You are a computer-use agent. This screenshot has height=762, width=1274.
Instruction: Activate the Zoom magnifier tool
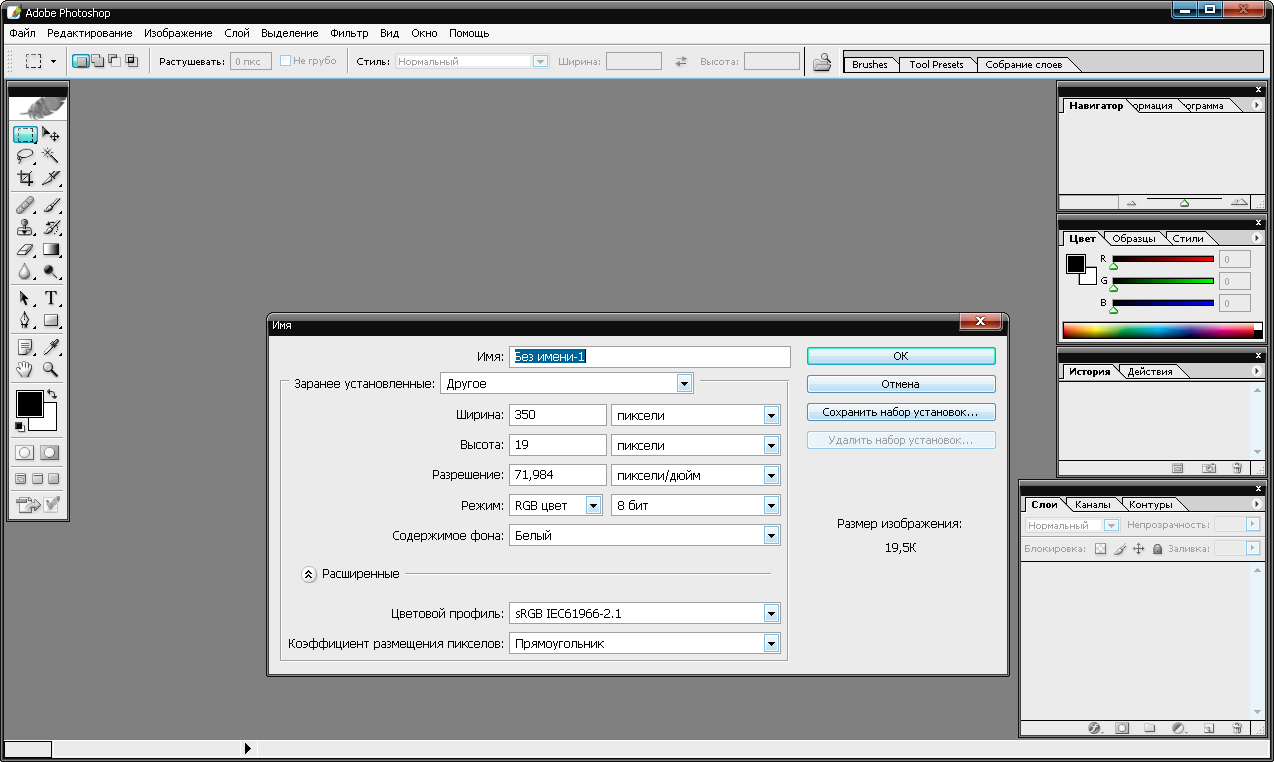(50, 369)
